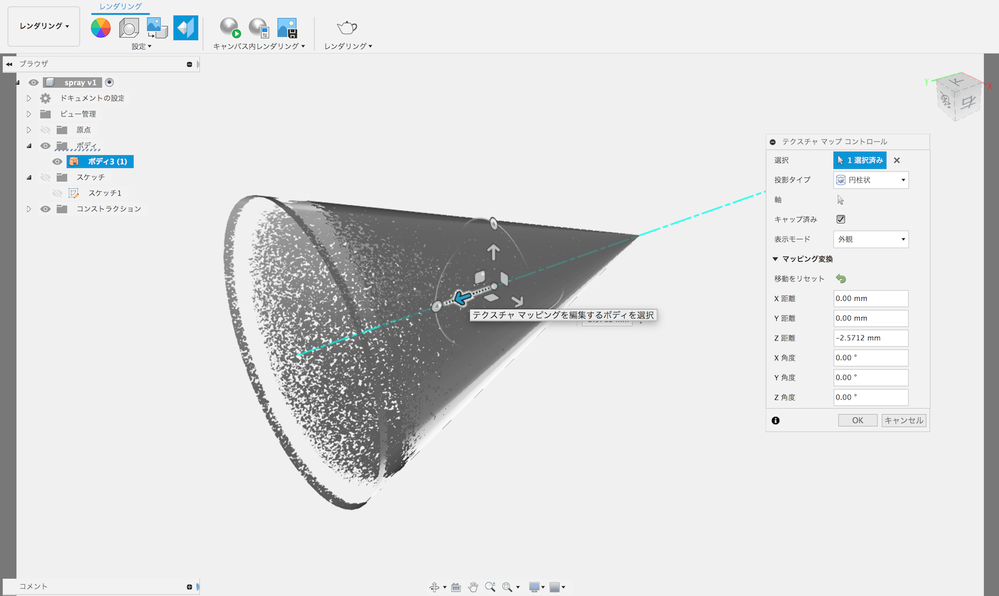Click the Reset Transform green arrow
The height and width of the screenshot is (596, 999).
point(841,279)
